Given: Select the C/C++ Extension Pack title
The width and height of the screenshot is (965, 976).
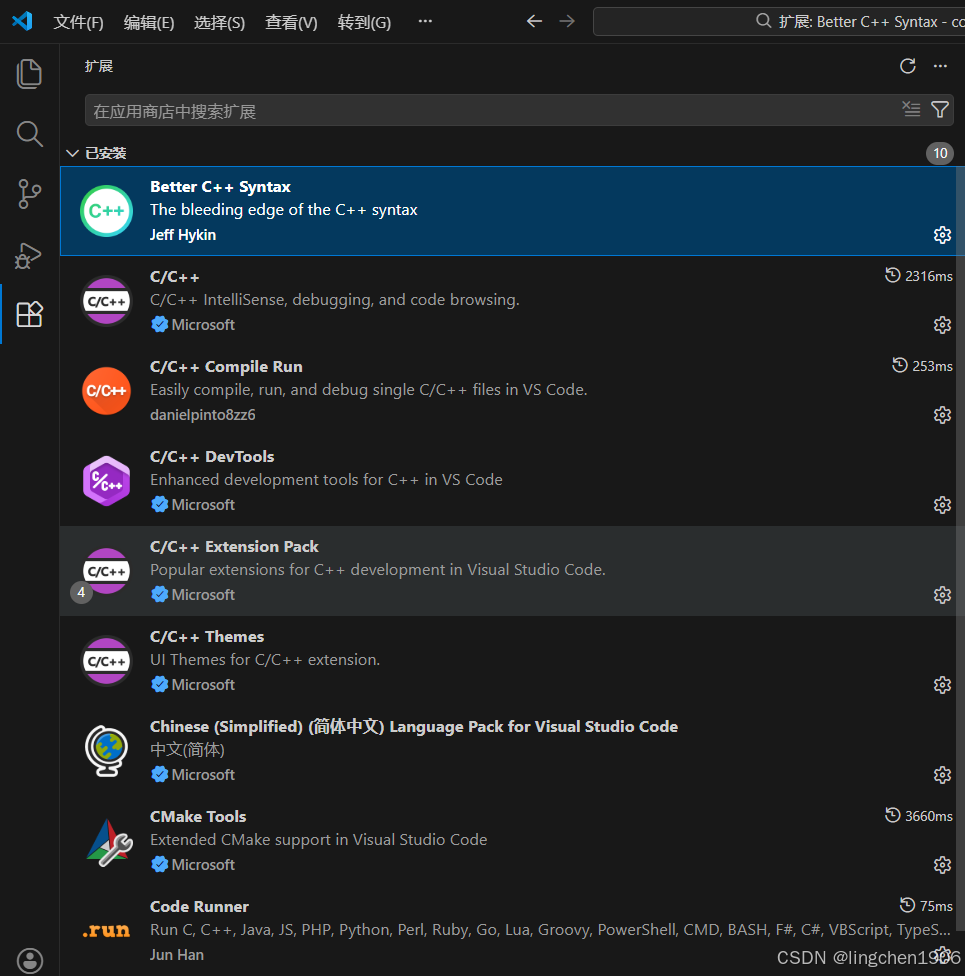Looking at the screenshot, I should [234, 547].
